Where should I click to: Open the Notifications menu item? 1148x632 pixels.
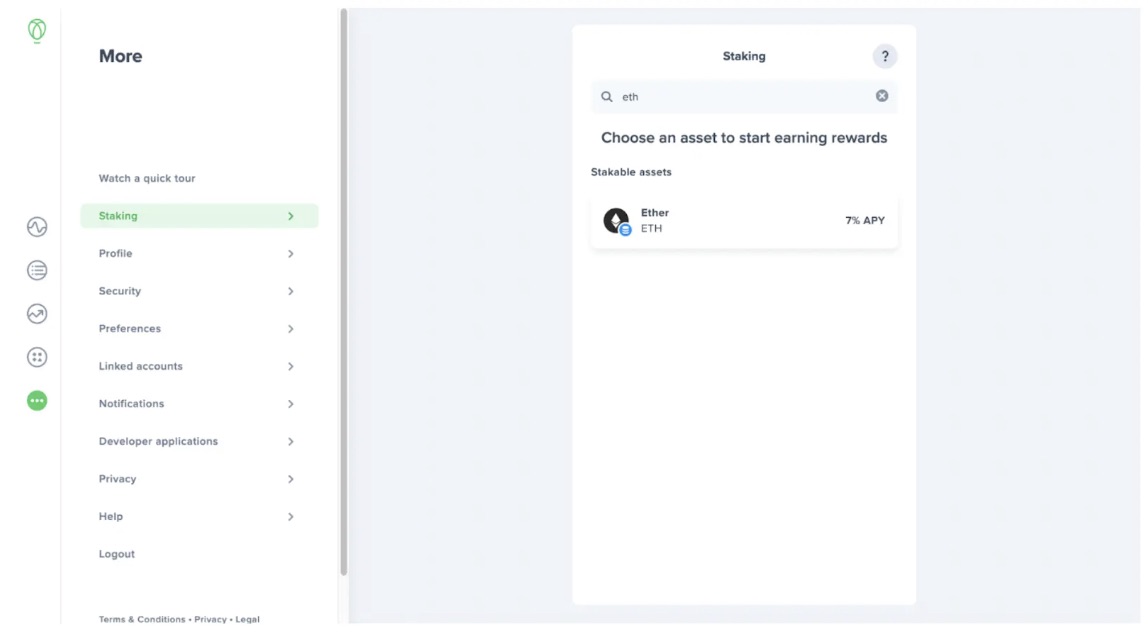pos(199,403)
